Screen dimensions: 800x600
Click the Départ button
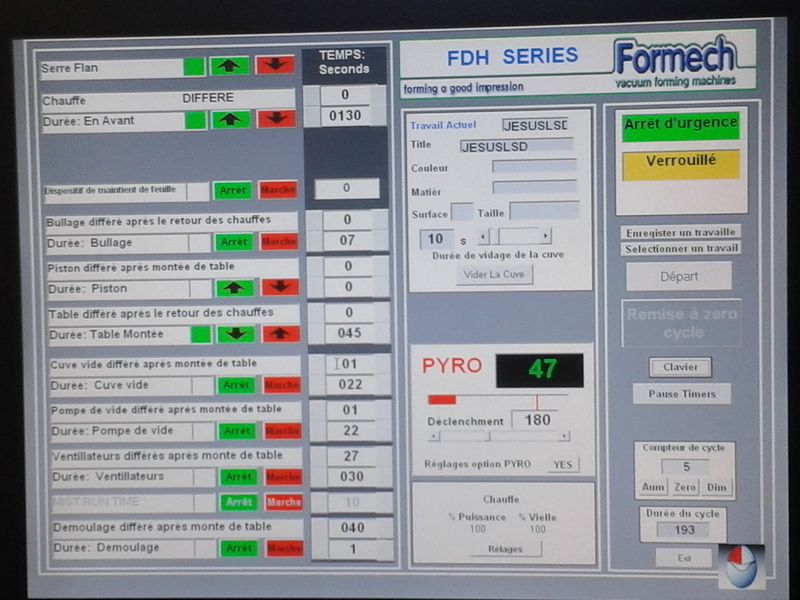(679, 277)
